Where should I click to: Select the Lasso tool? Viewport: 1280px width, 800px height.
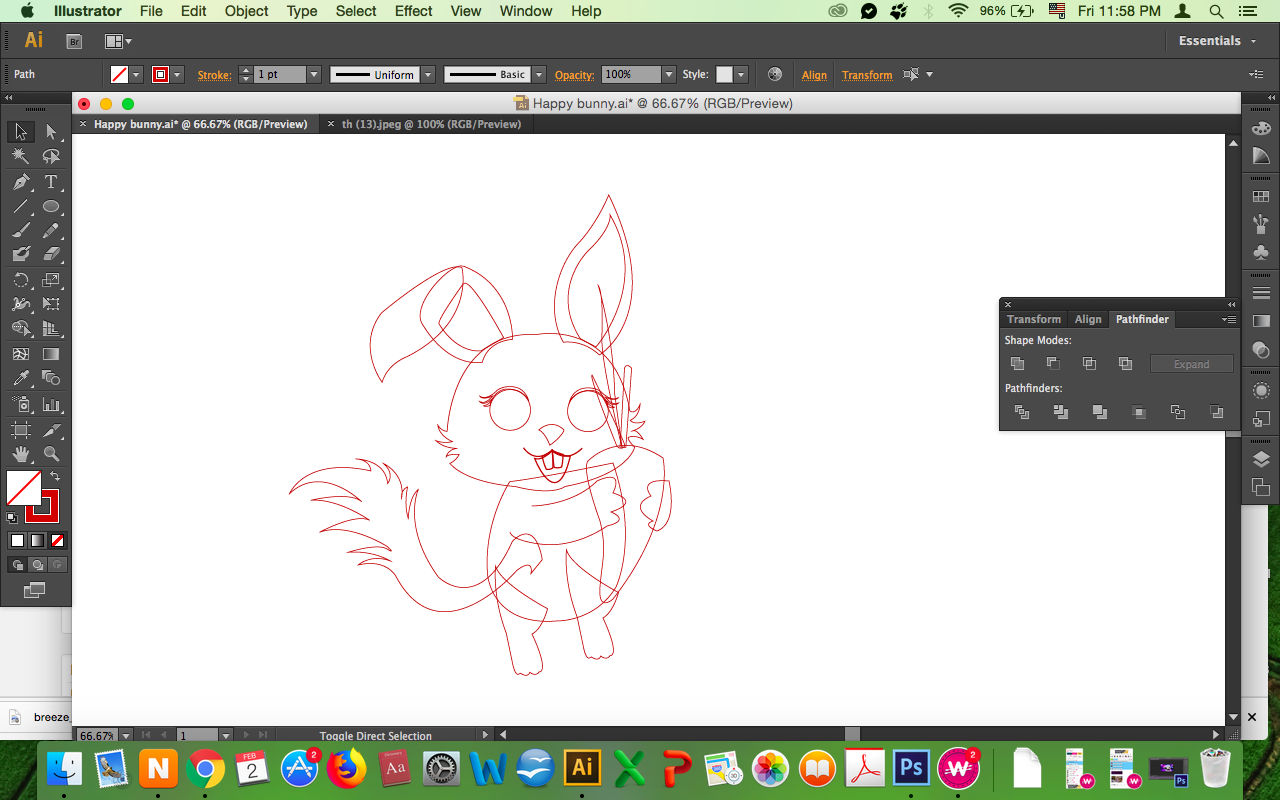(x=51, y=157)
